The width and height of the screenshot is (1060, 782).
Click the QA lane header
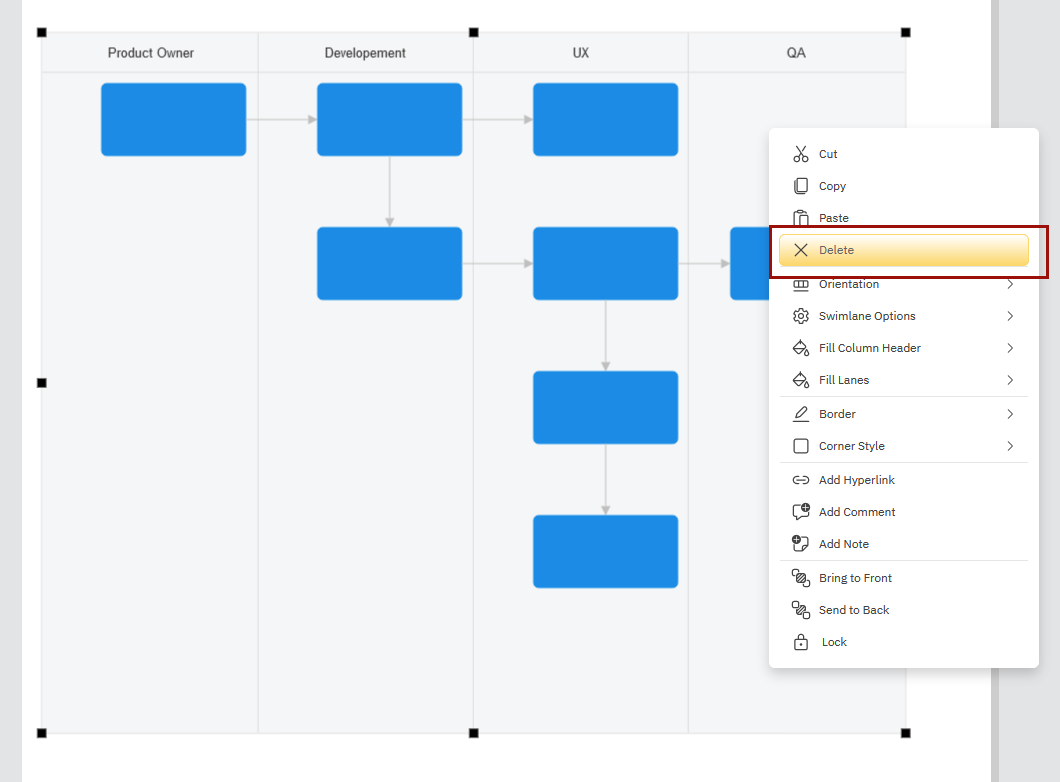796,53
